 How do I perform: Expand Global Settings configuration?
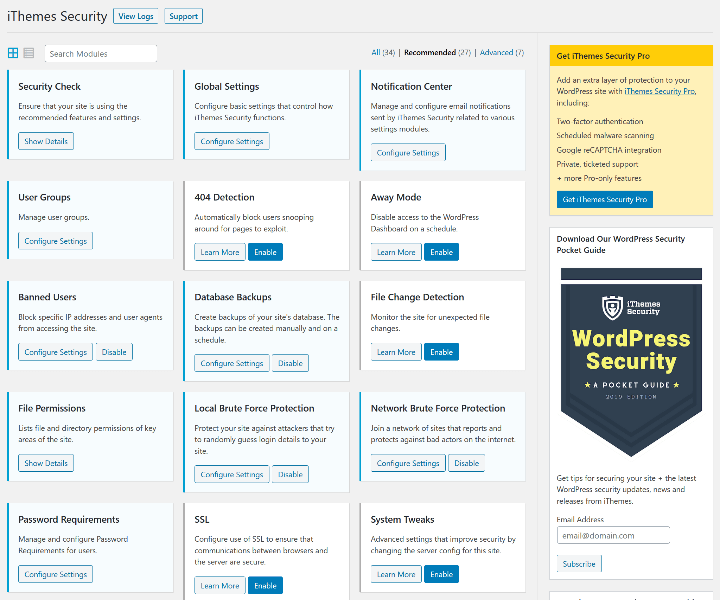231,141
